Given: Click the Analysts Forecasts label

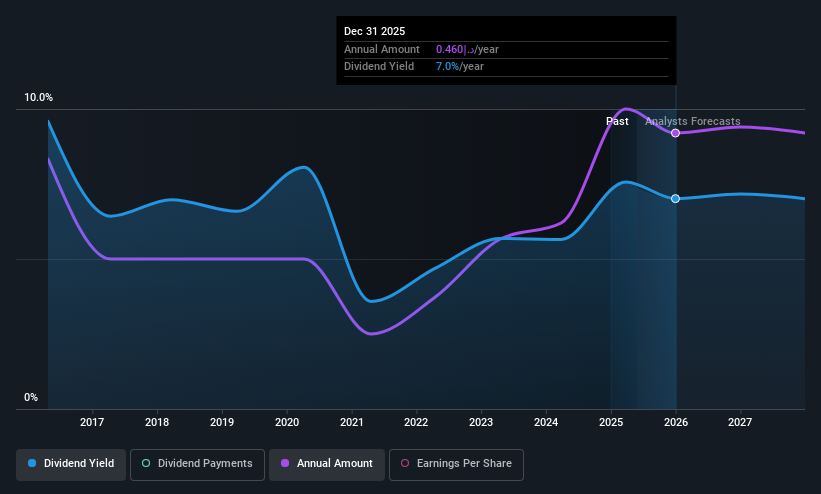Looking at the screenshot, I should (693, 122).
